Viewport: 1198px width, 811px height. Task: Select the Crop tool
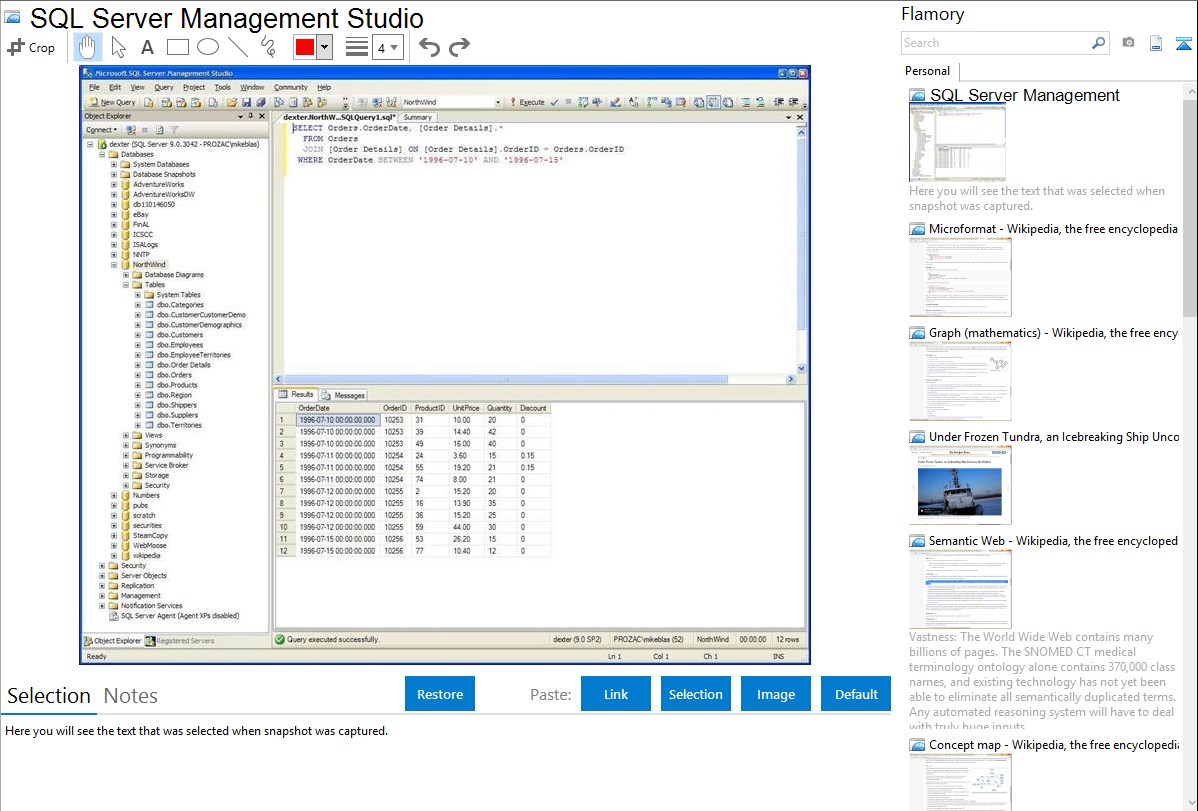(31, 47)
